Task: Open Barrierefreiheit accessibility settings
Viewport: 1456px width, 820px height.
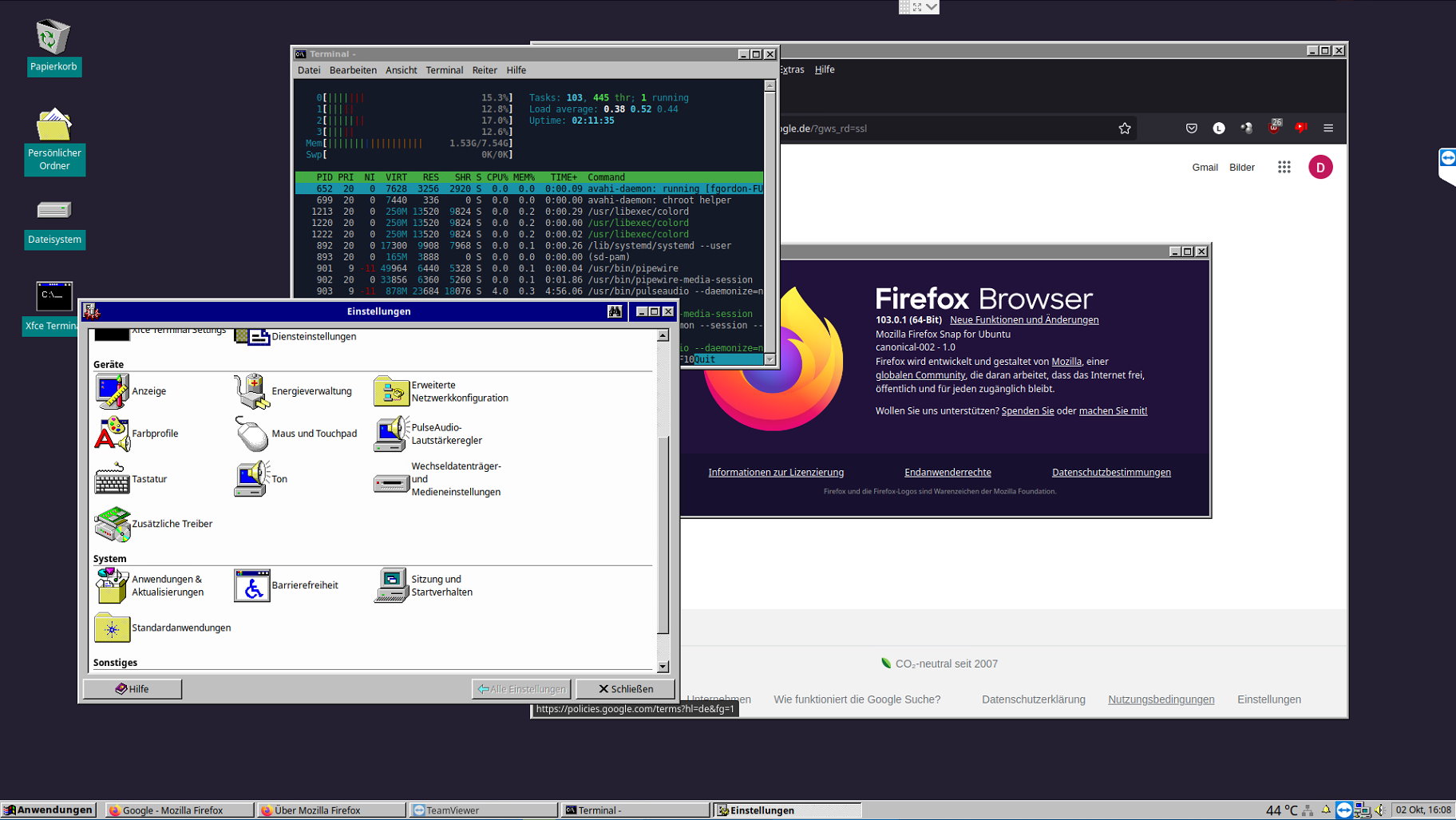Action: pyautogui.click(x=286, y=585)
